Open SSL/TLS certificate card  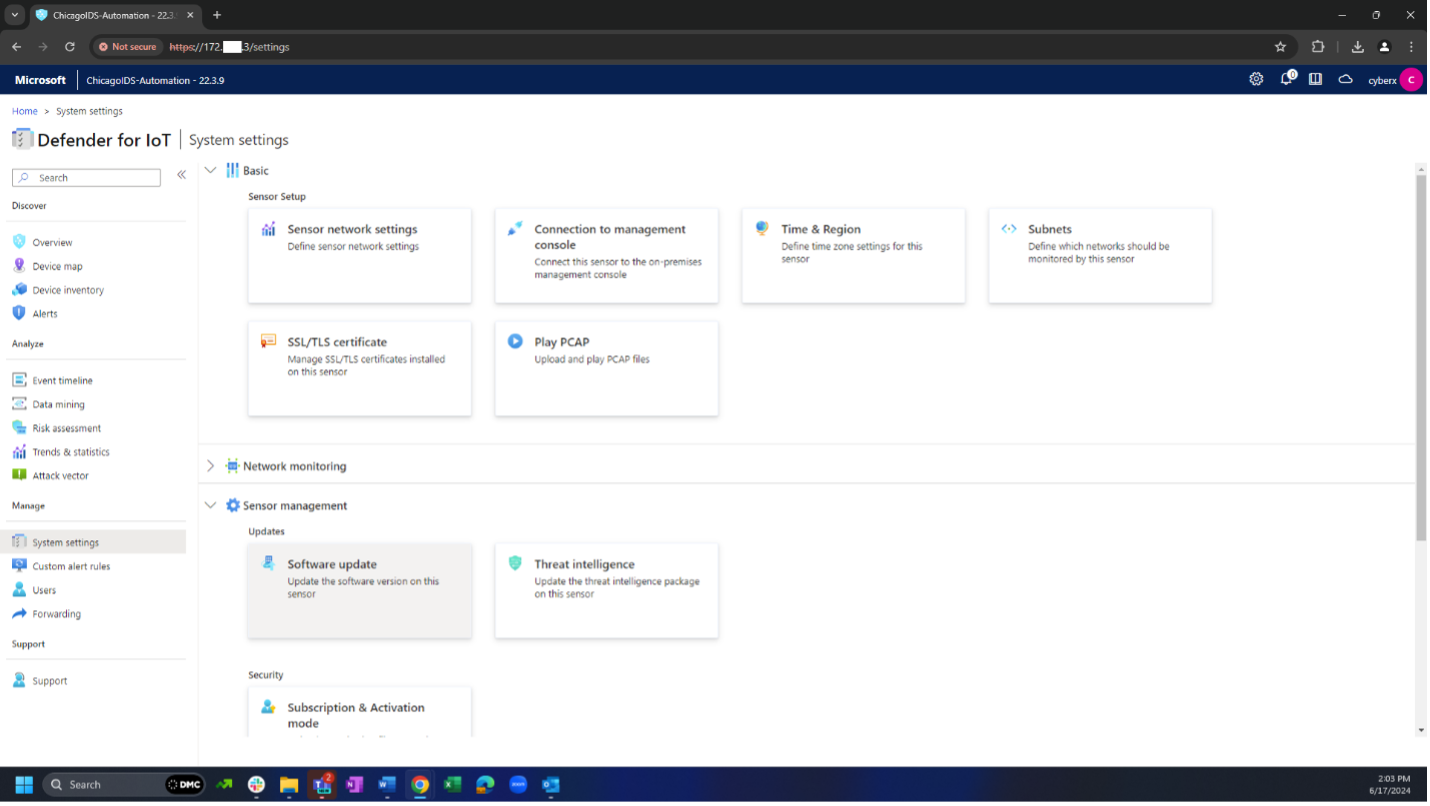click(360, 368)
